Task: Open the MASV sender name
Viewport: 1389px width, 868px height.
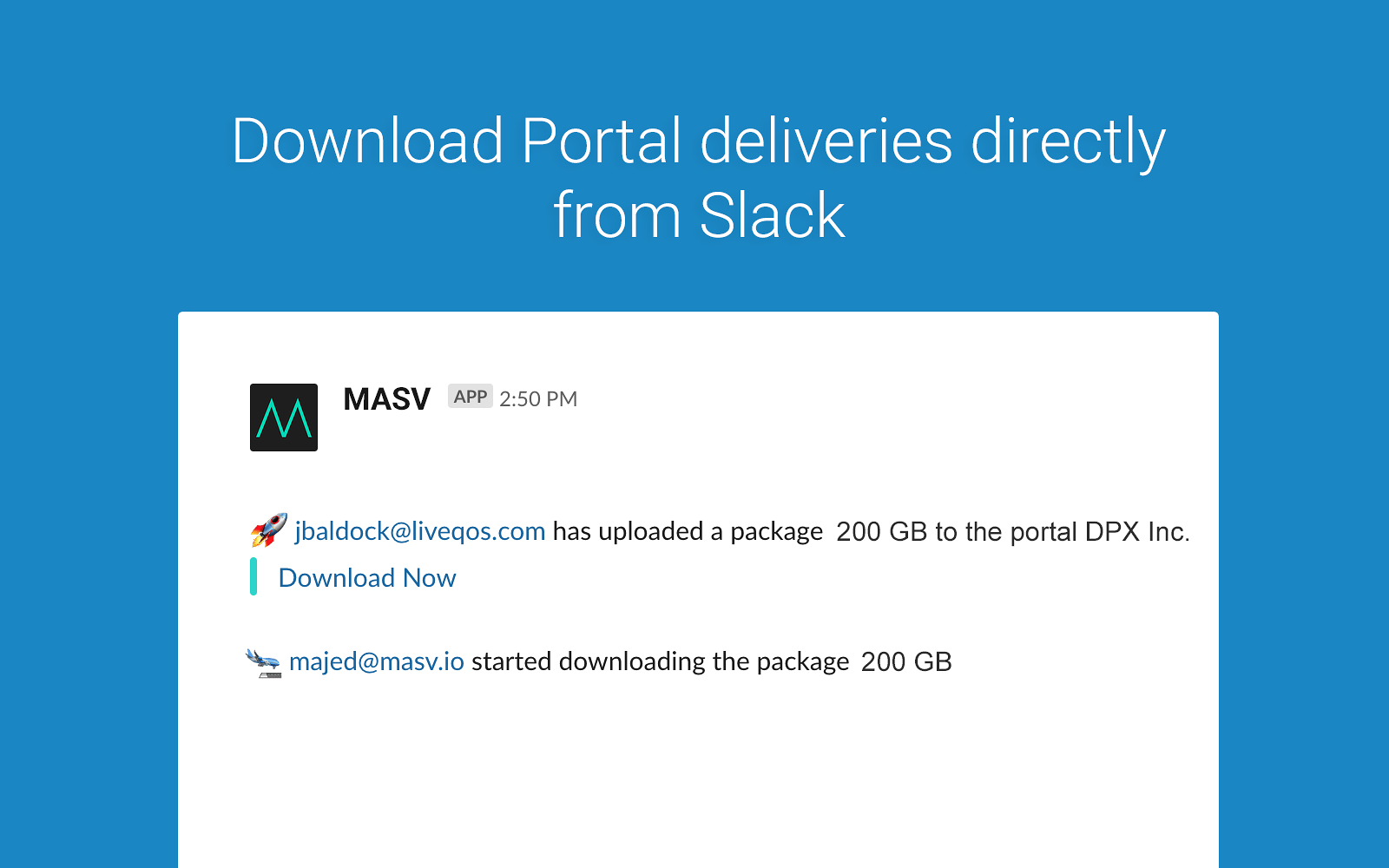Action: click(387, 399)
